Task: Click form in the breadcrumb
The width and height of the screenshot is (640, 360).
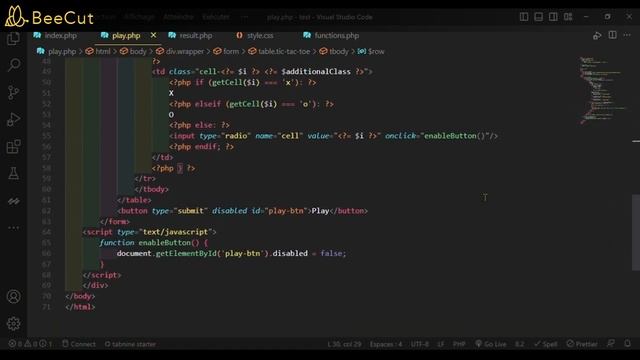Action: 231,51
